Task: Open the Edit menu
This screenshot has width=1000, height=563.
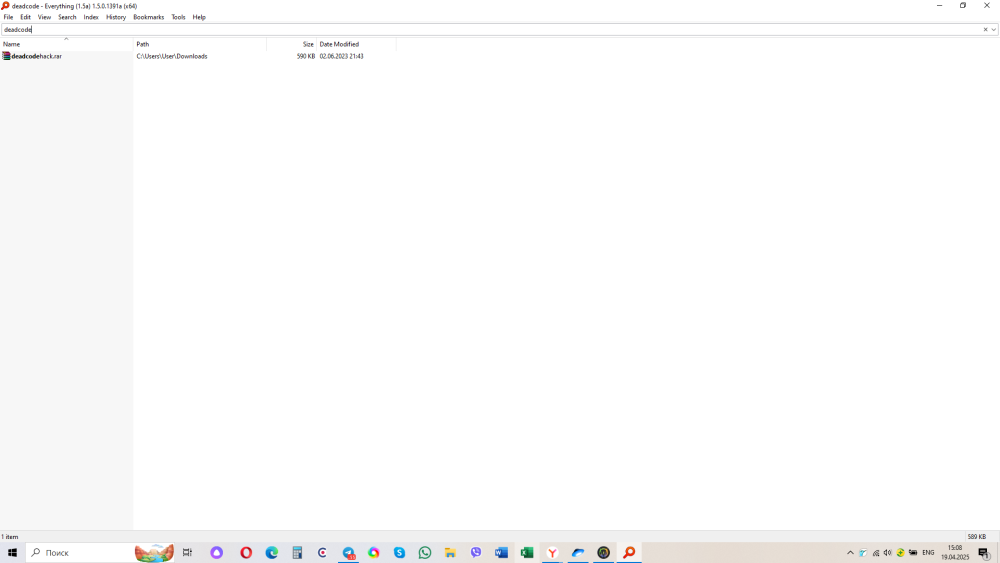Action: (x=26, y=17)
